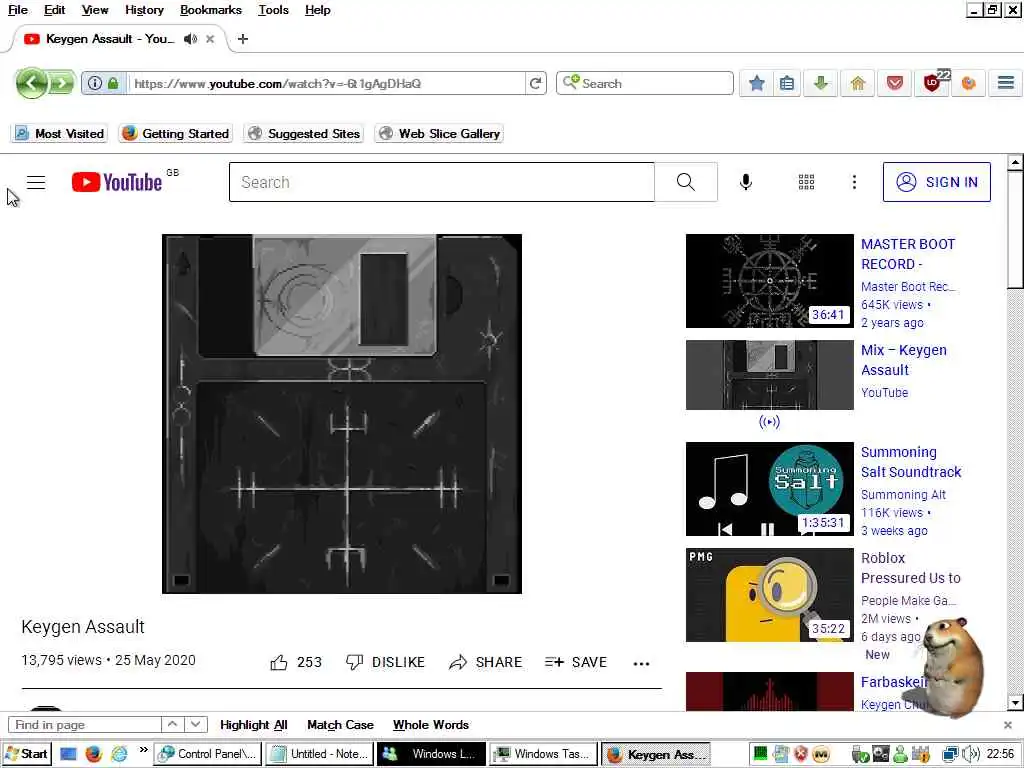The image size is (1024, 768).
Task: Open Mix – Keygen Assault playlist link
Action: [903, 360]
